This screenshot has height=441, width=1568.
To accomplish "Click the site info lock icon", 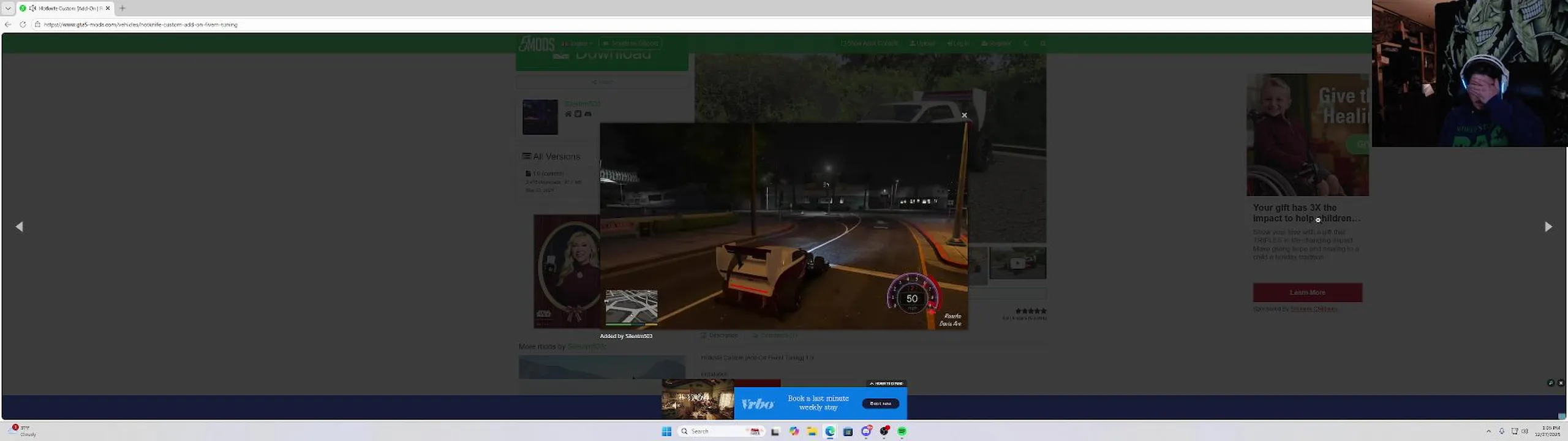I will point(37,24).
